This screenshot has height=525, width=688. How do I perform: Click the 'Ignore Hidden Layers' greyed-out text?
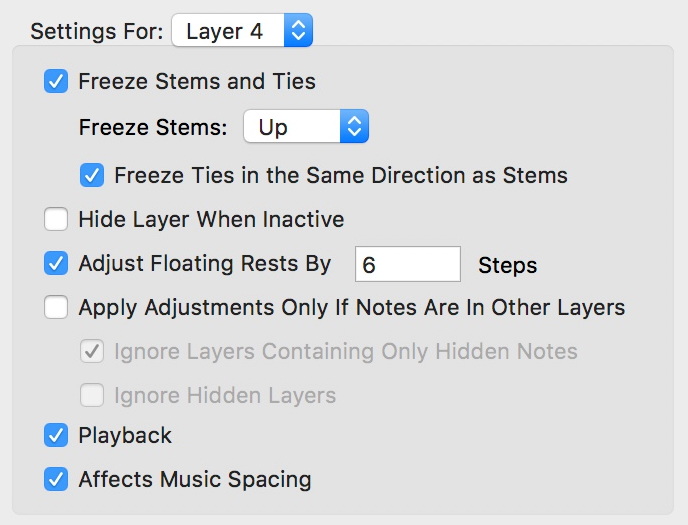(x=225, y=395)
